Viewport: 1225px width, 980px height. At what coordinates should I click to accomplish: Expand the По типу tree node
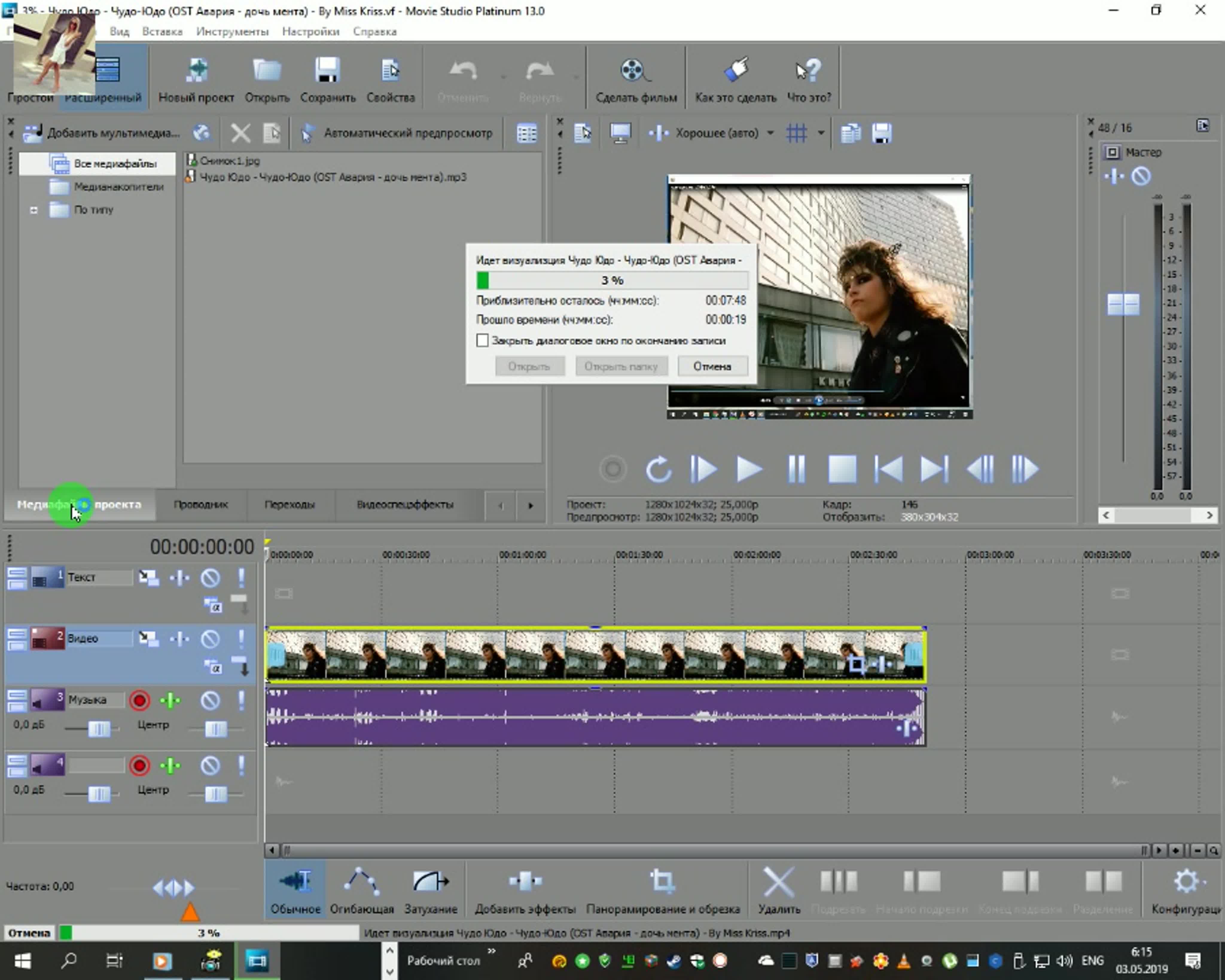(x=33, y=210)
